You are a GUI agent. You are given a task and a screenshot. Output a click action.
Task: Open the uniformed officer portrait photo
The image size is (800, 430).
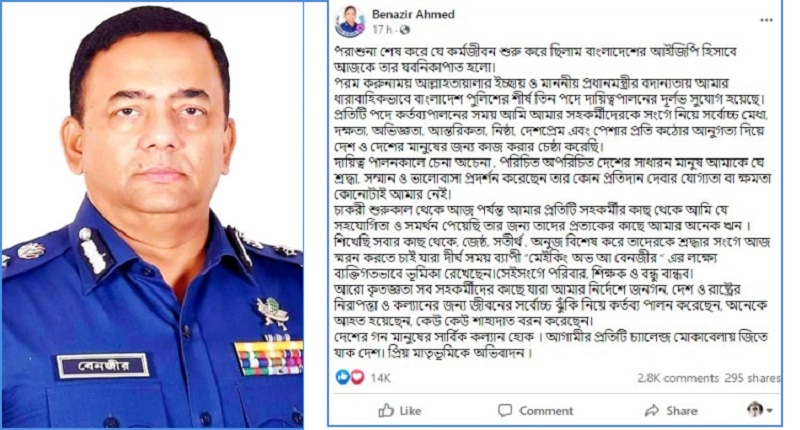pos(152,215)
